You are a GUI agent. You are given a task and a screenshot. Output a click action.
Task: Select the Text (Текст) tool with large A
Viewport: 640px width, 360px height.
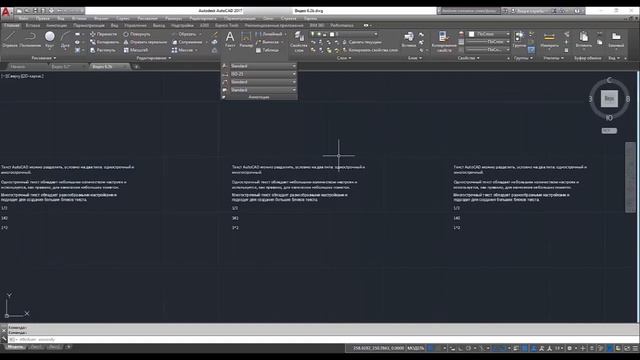pos(230,39)
